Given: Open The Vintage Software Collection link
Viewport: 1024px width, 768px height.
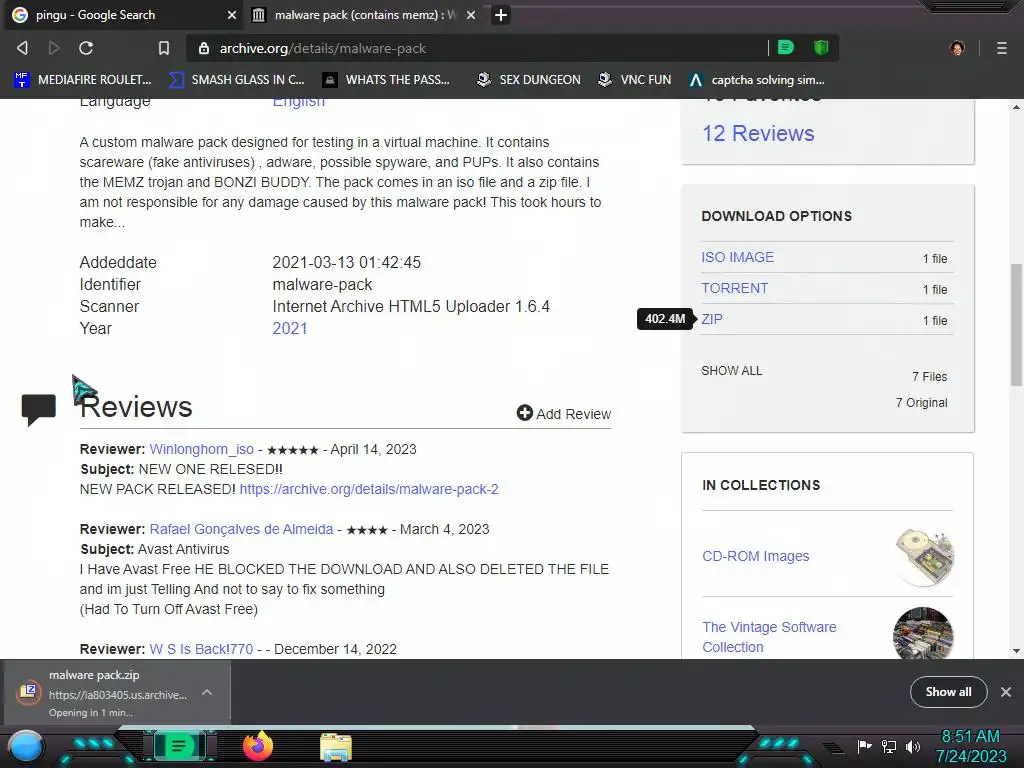Looking at the screenshot, I should point(769,637).
